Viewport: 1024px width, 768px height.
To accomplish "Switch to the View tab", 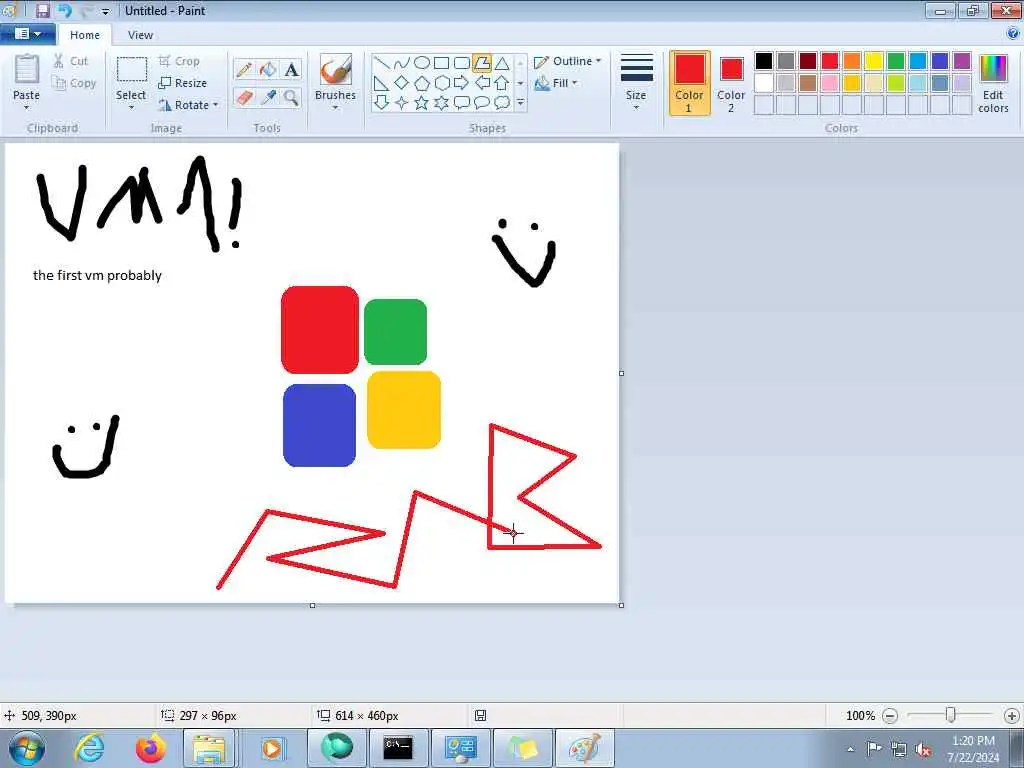I will [140, 35].
